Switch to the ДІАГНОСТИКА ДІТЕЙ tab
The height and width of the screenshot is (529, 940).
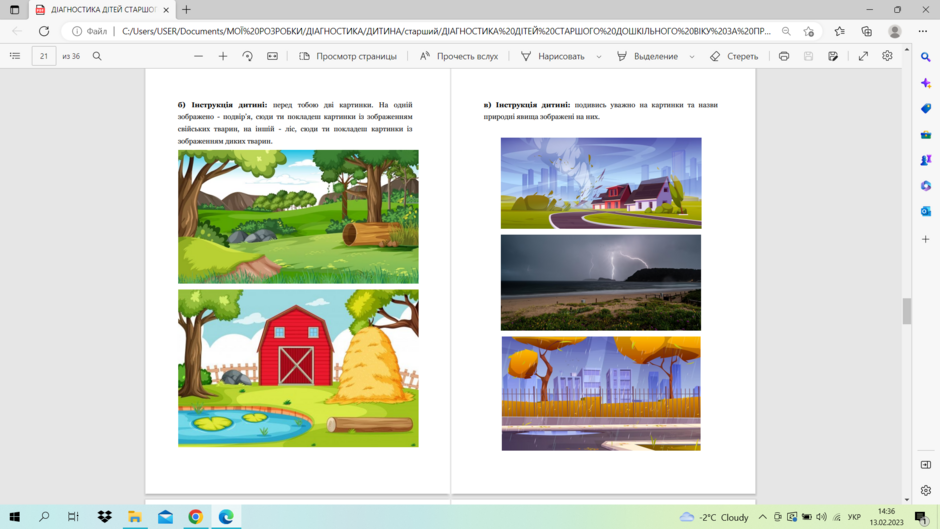tap(102, 10)
